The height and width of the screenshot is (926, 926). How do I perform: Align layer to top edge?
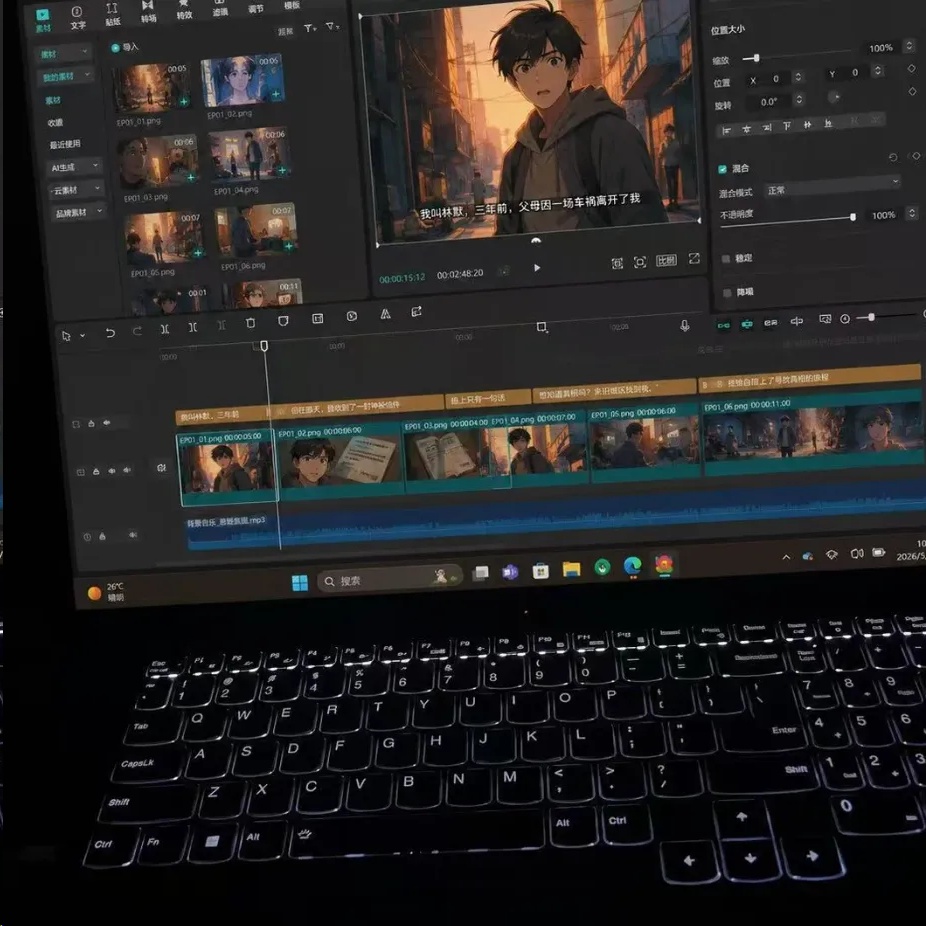pos(787,126)
